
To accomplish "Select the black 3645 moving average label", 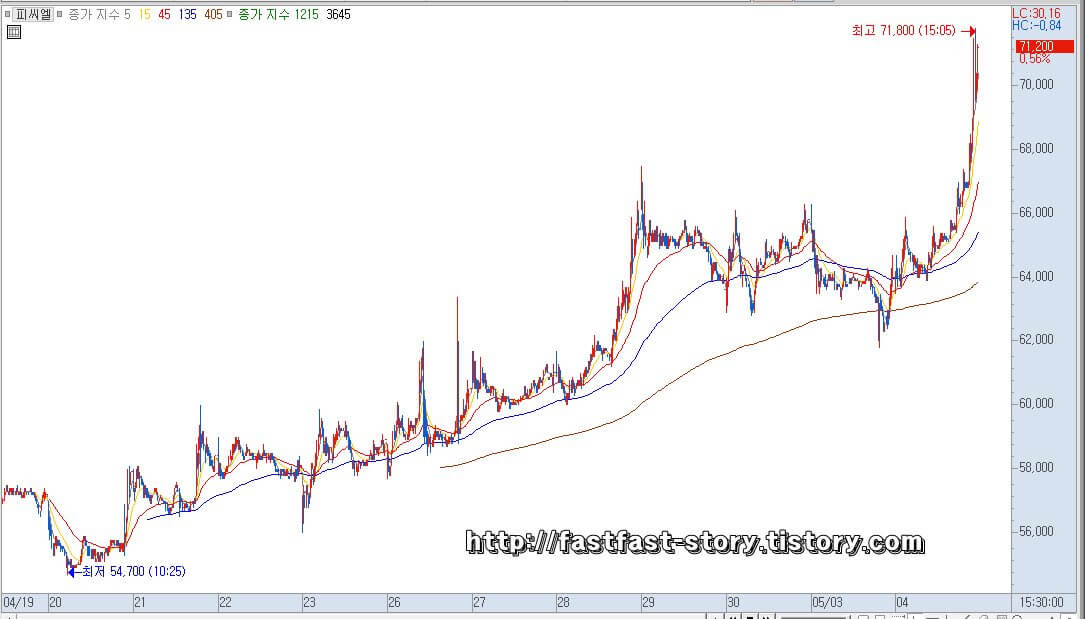I will [x=338, y=14].
